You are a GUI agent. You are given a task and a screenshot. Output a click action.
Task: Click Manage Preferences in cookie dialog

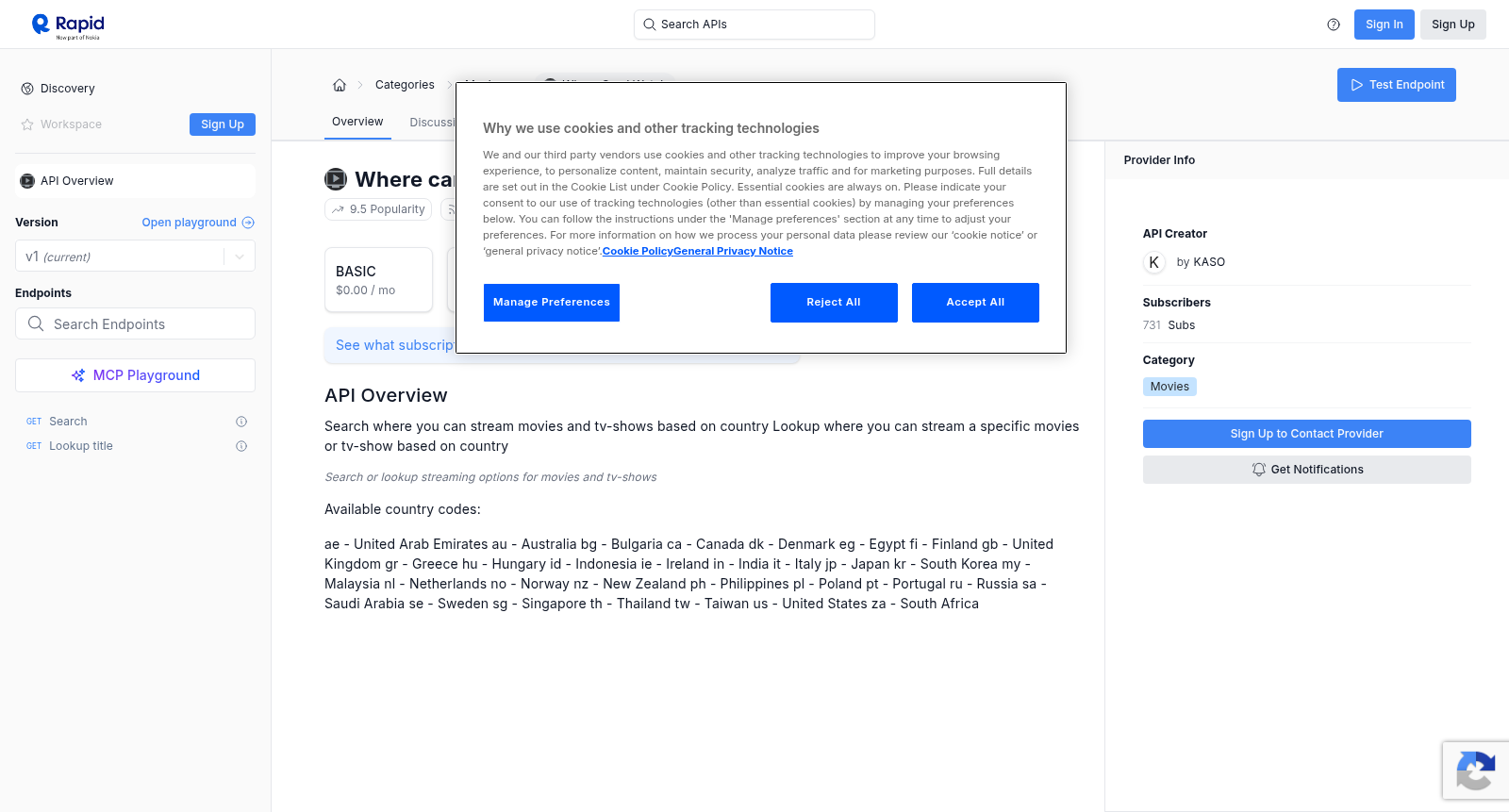[x=552, y=303]
